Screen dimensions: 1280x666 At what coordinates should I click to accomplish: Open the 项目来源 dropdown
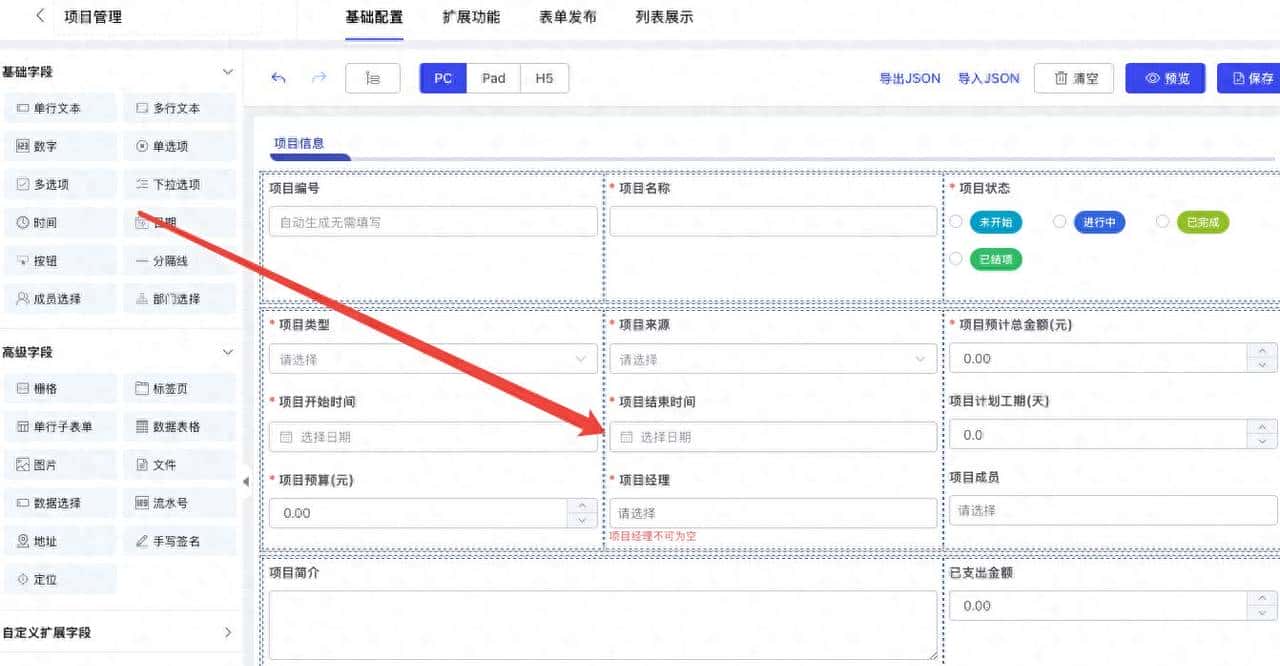pos(773,358)
